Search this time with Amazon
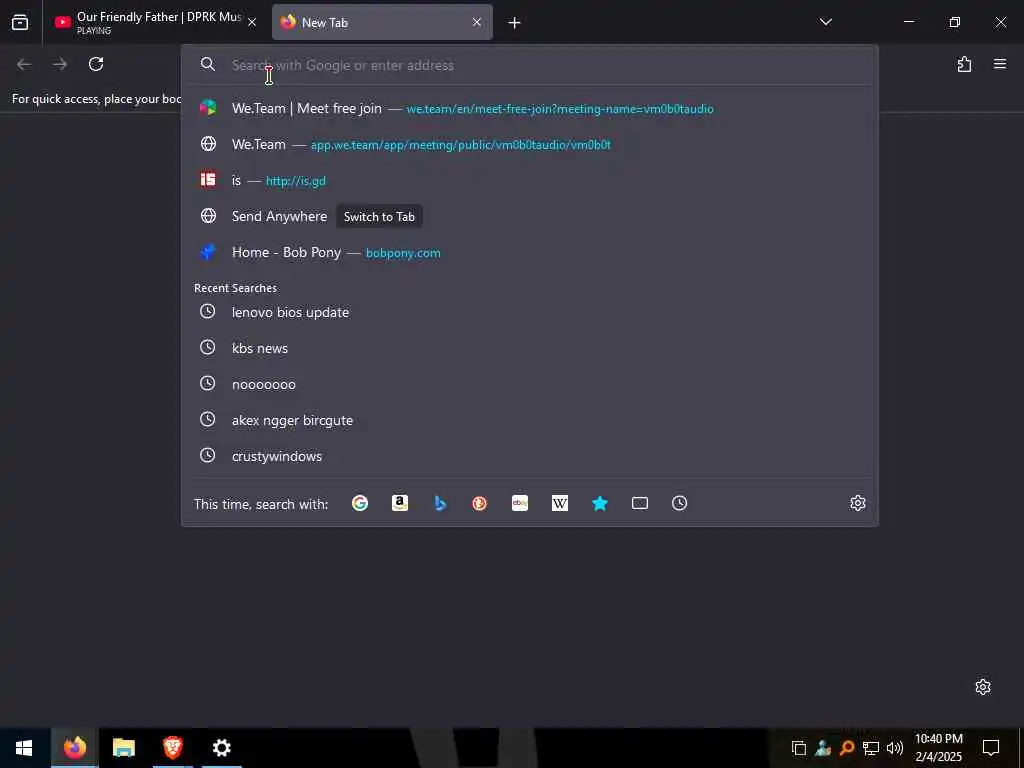This screenshot has height=768, width=1024. click(x=400, y=503)
